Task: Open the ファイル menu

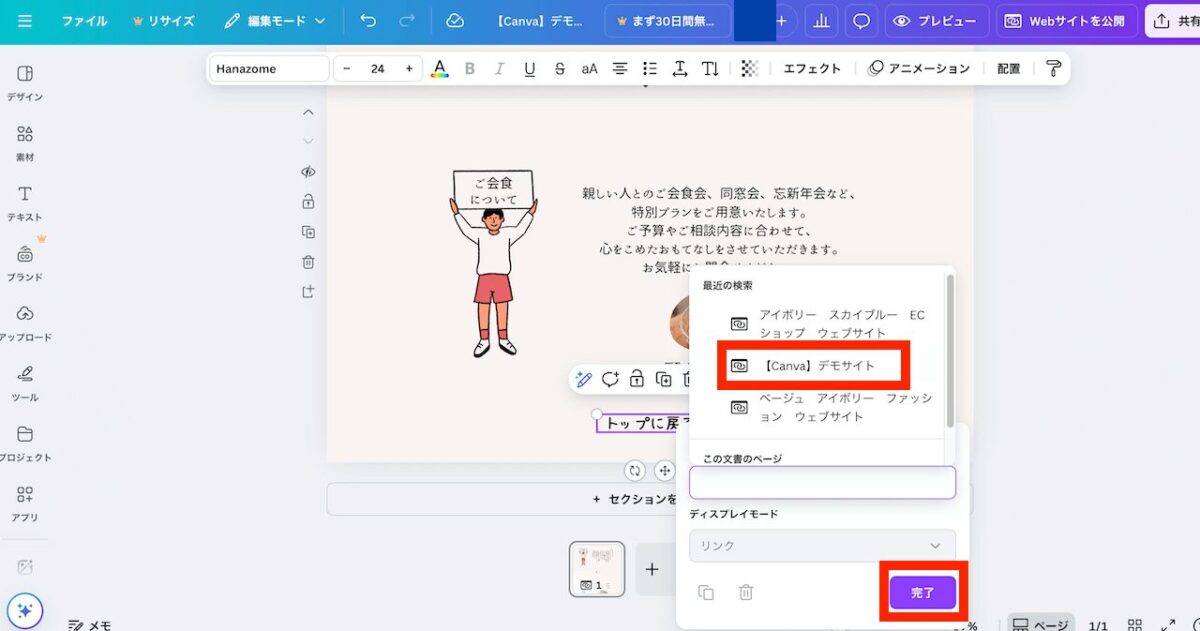Action: click(84, 21)
